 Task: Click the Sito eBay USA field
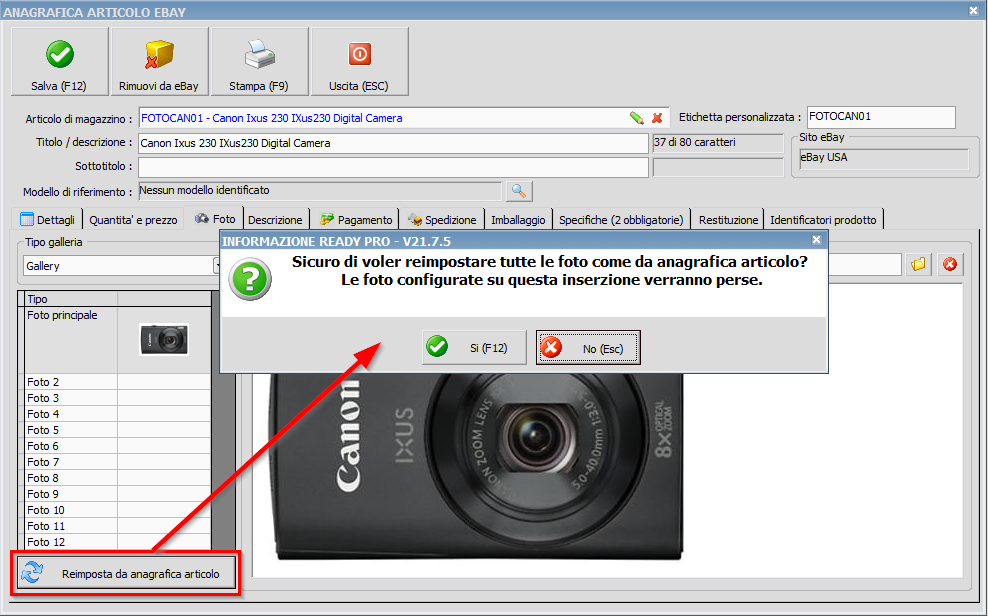point(883,158)
